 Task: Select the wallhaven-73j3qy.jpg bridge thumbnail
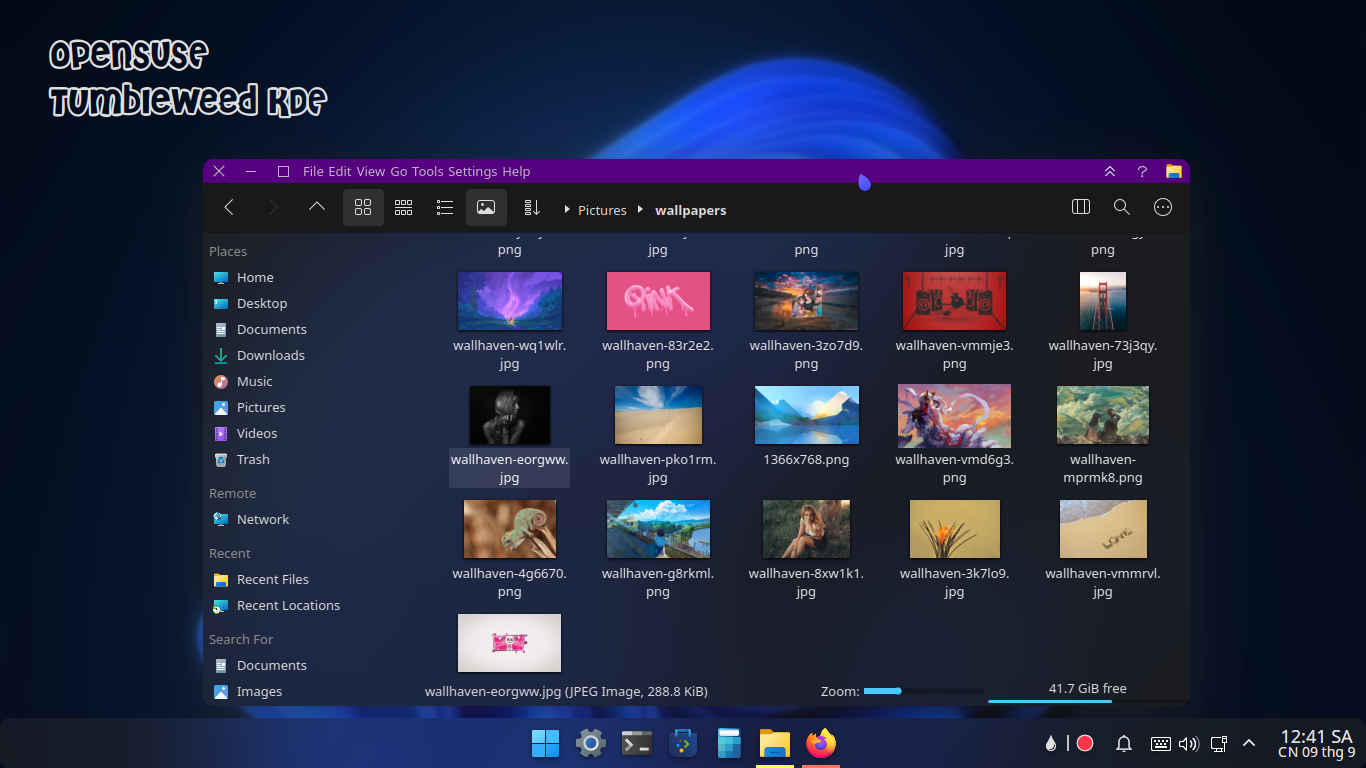tap(1103, 301)
